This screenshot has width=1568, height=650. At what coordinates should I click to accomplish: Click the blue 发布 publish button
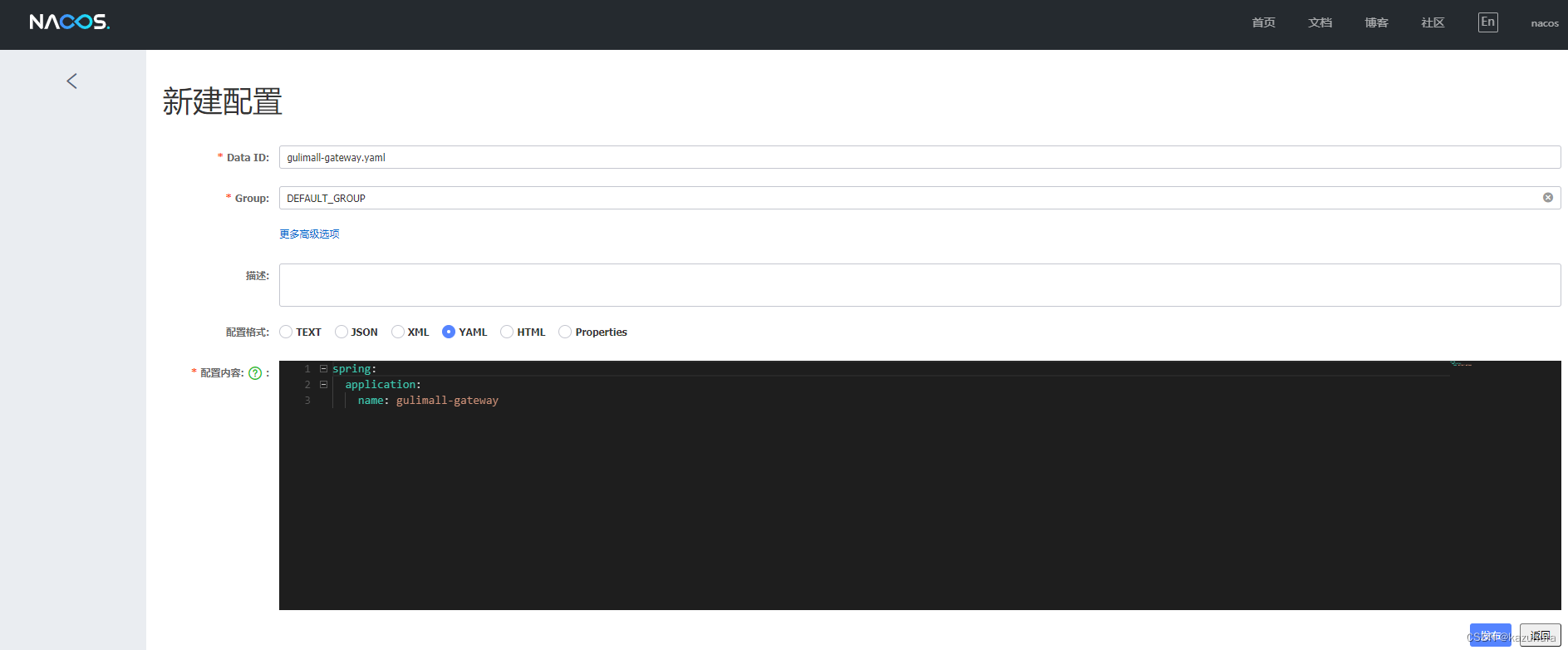1491,636
